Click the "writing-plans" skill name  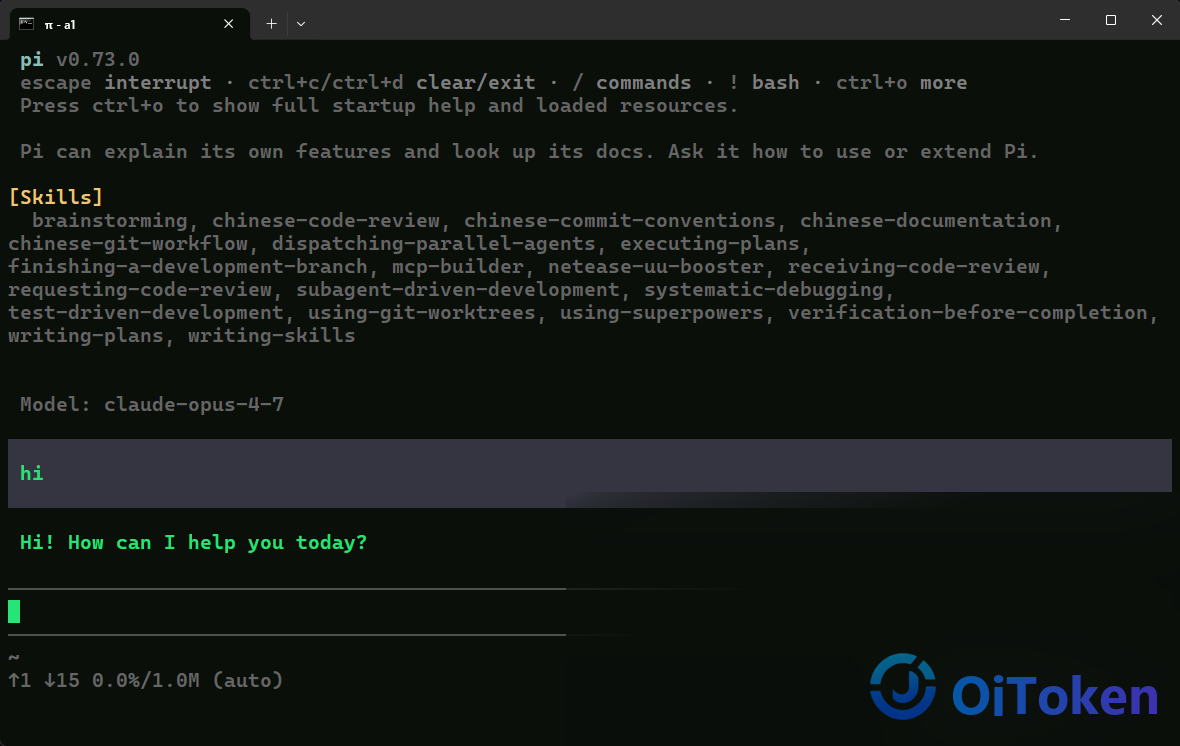(86, 336)
